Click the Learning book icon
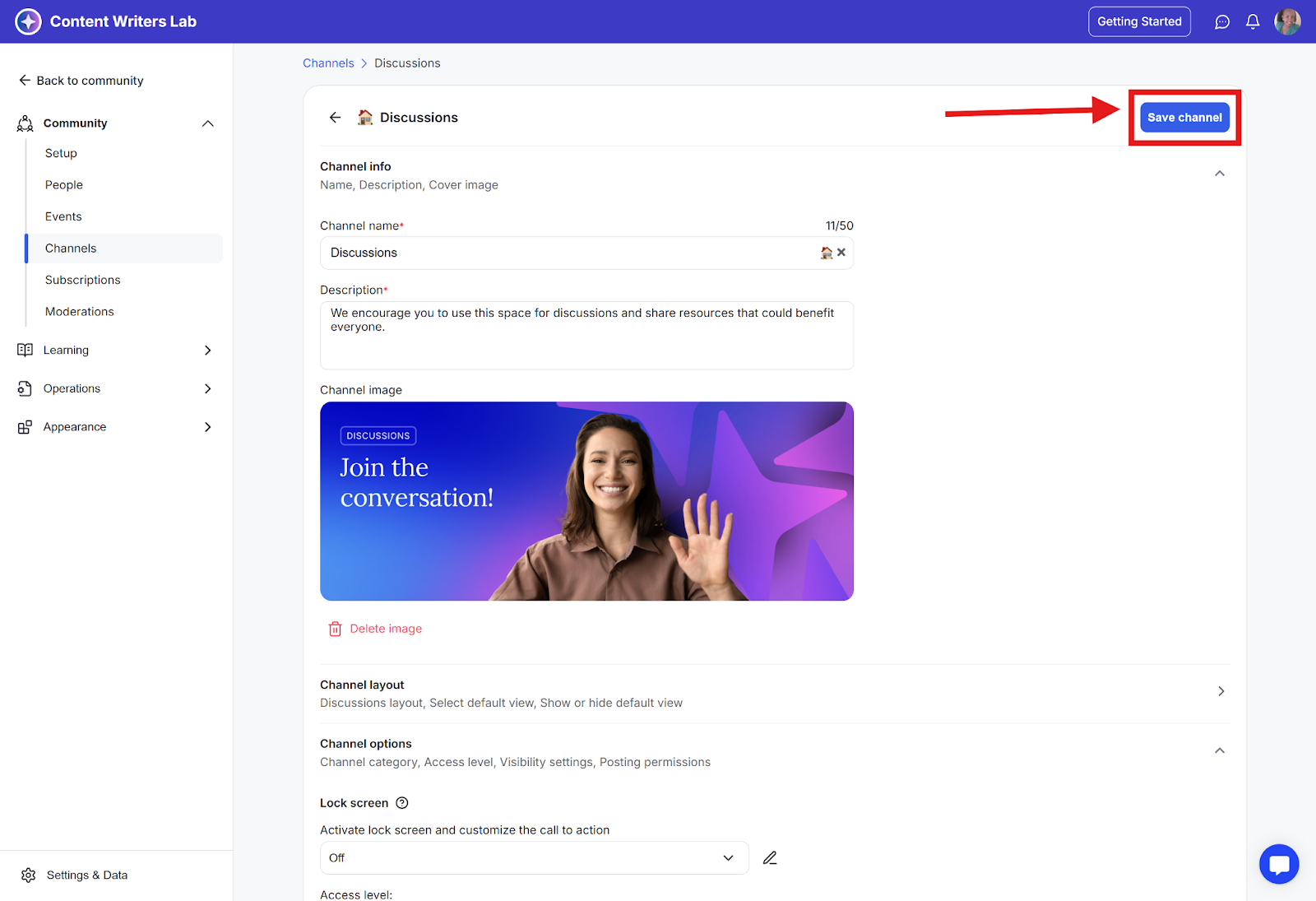Screen dimensions: 1316x901 [x=25, y=350]
